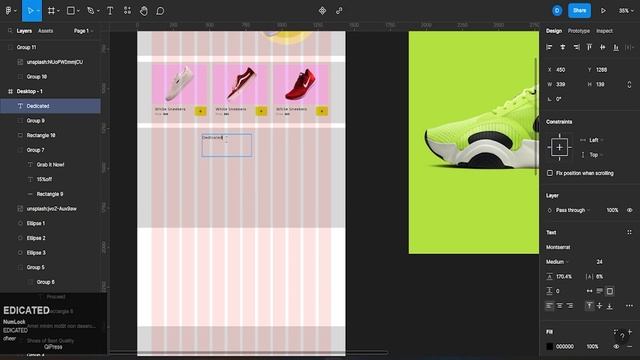This screenshot has width=640, height=360.
Task: Open the Rectangle shape tools dropdown arrow
Action: click(78, 11)
